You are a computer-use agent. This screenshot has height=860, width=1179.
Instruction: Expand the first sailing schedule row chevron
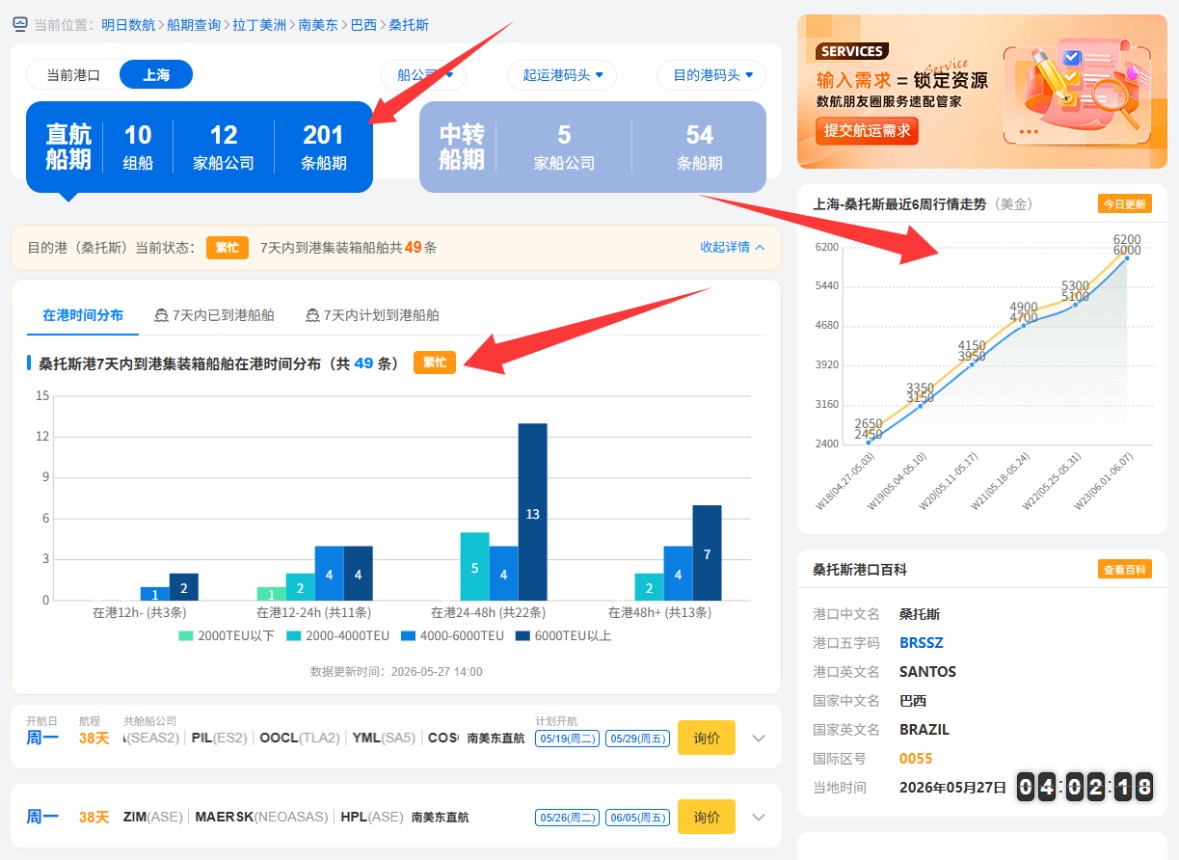pyautogui.click(x=759, y=738)
